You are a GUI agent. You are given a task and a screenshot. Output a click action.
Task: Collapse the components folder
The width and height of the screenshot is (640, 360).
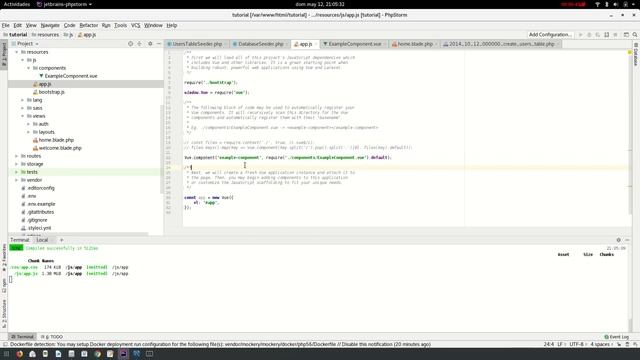(x=29, y=68)
